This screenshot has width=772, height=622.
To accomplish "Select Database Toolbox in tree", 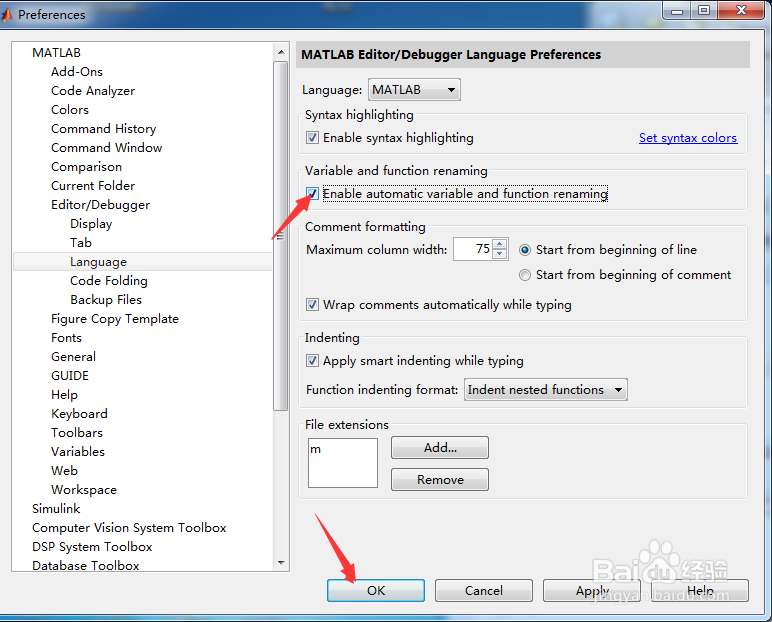I will click(x=86, y=566).
